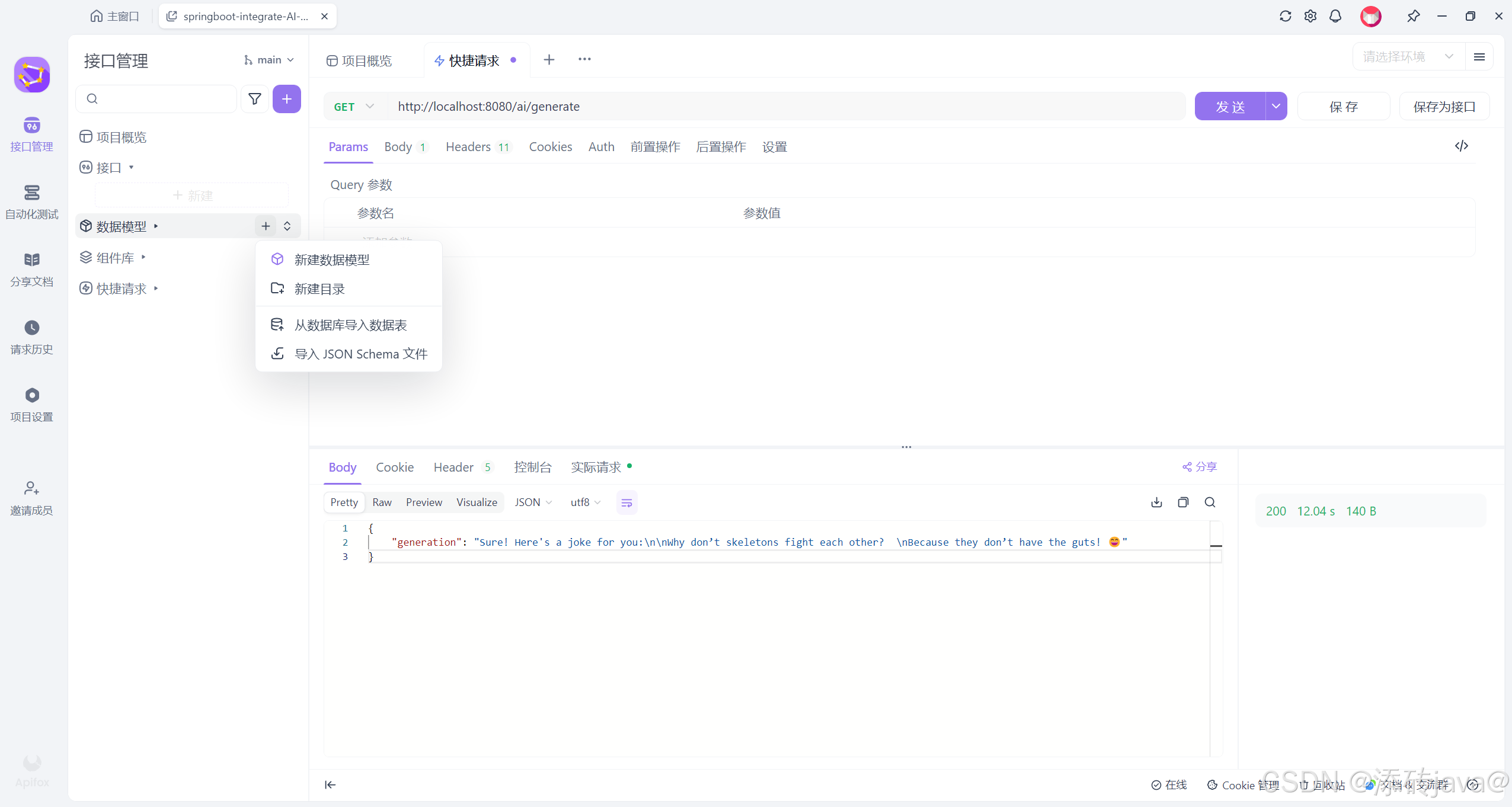Click the 保存为接口 button

coord(1444,107)
